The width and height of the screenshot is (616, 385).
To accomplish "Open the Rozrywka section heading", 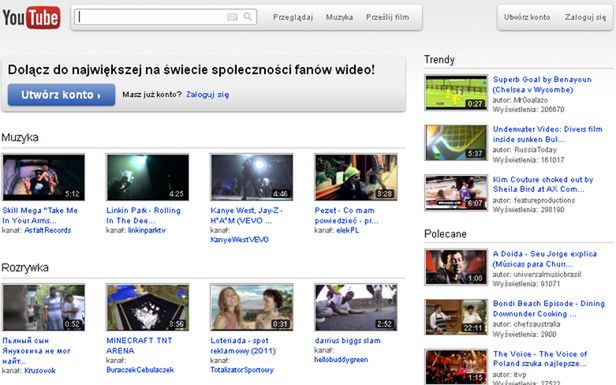I will click(25, 268).
